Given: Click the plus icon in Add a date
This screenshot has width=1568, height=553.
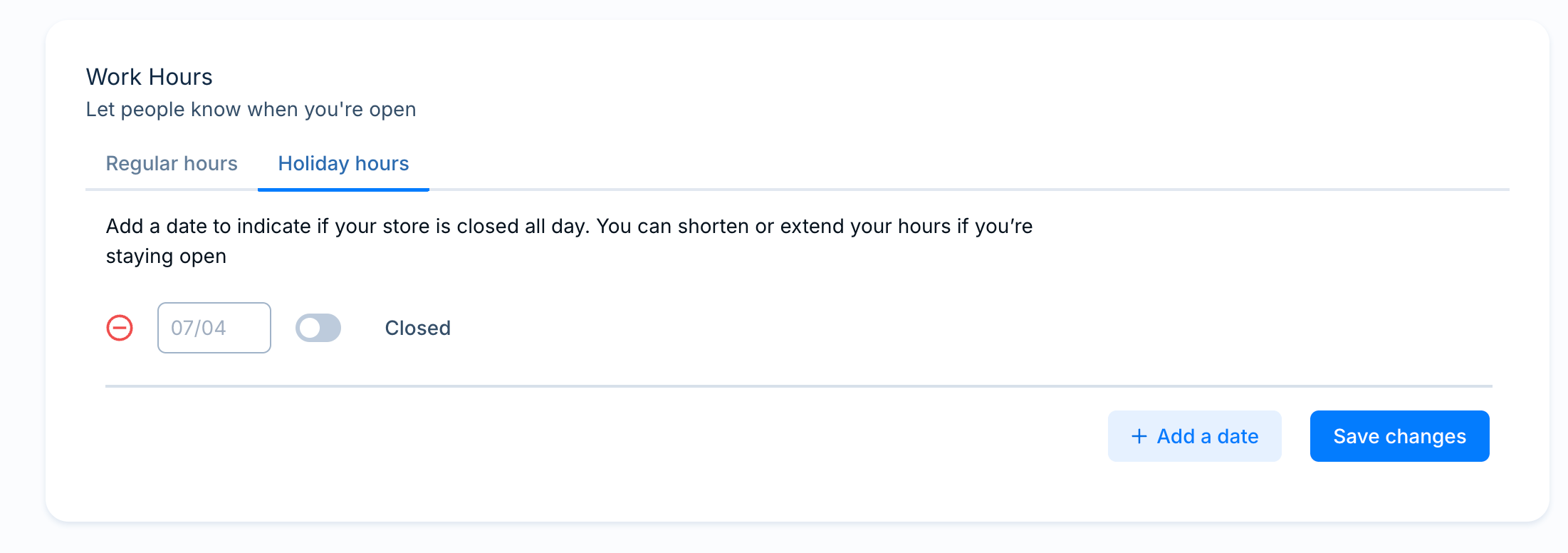Looking at the screenshot, I should [1139, 436].
